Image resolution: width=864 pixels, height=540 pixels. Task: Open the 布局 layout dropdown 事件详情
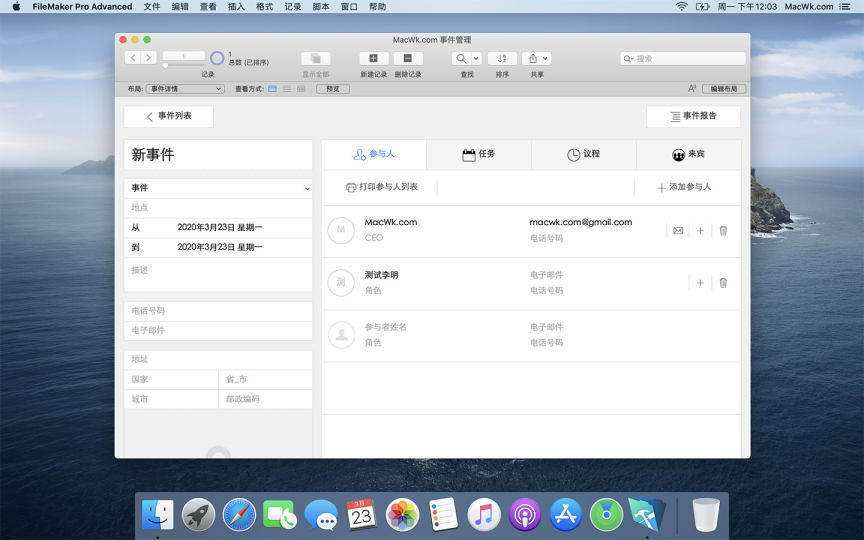tap(185, 89)
